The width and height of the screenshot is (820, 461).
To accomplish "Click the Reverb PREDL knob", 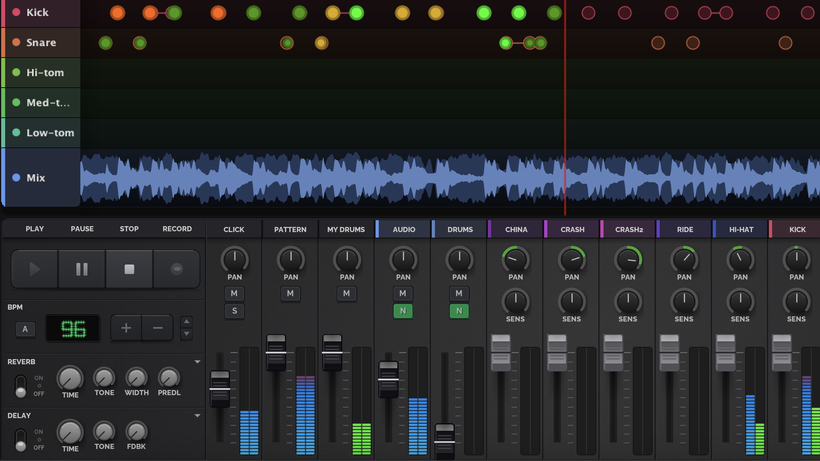I will tap(169, 378).
